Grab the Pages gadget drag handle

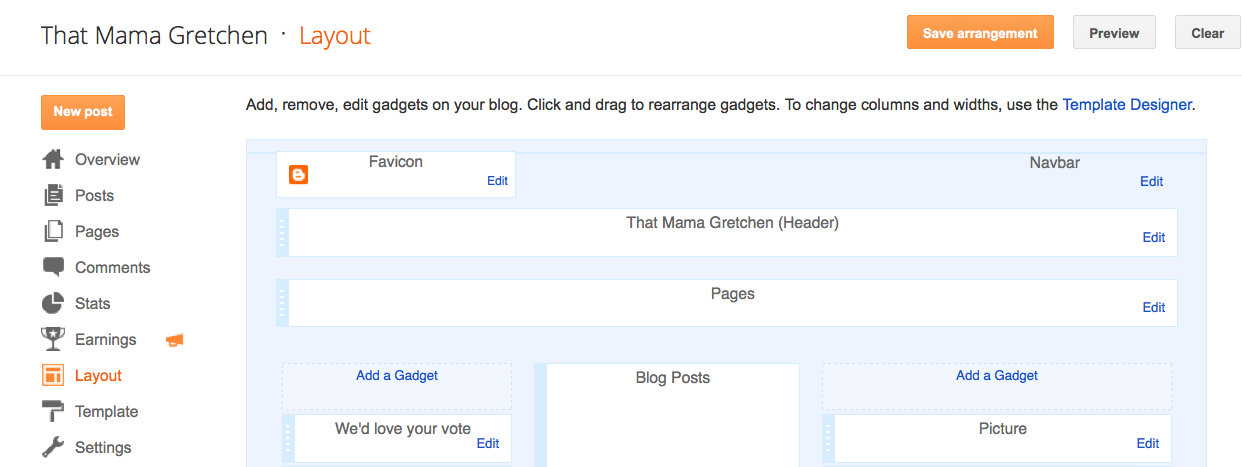282,303
